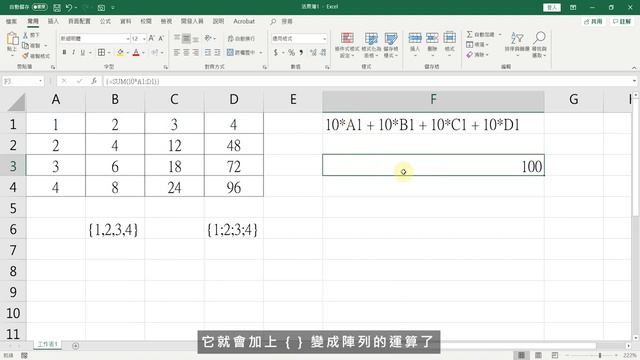The width and height of the screenshot is (640, 360).
Task: Open Format as Table gallery
Action: 371,45
